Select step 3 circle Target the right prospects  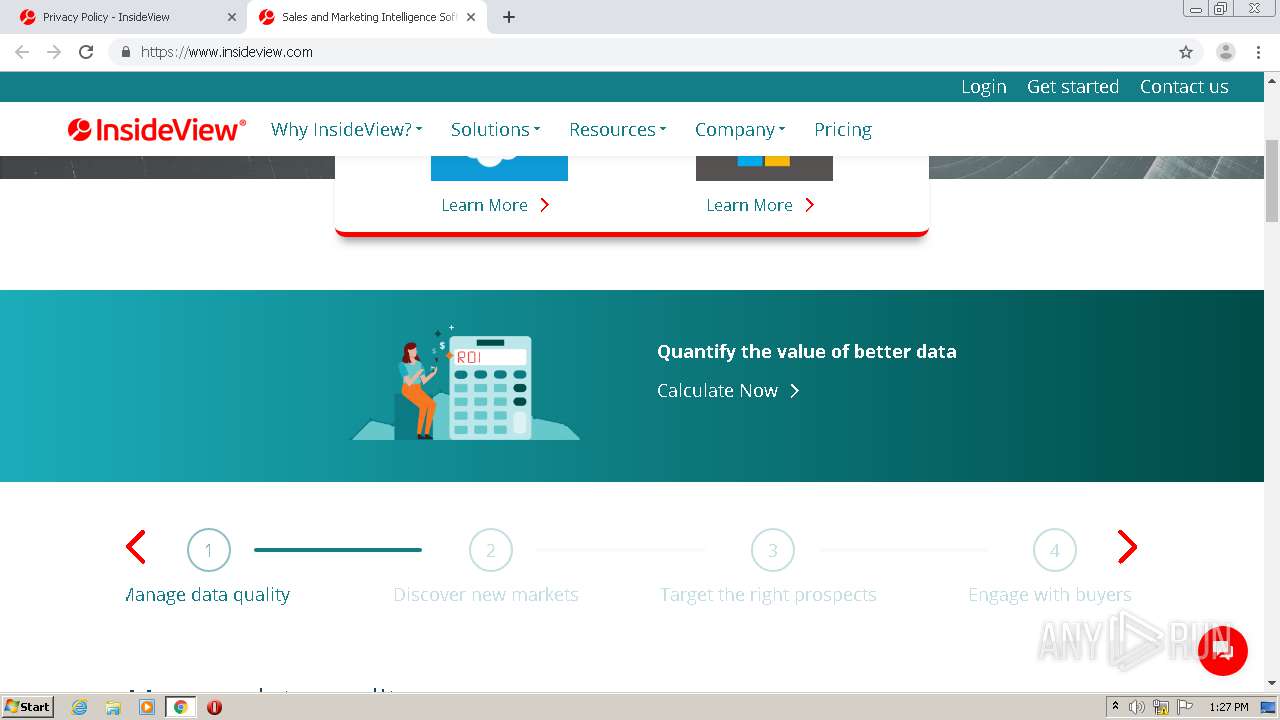click(773, 550)
